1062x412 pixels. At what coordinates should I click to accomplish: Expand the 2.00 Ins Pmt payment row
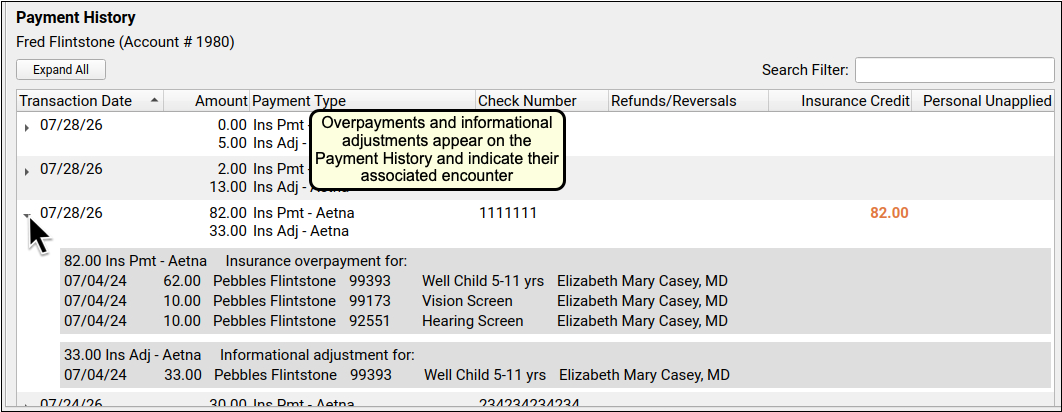(x=27, y=171)
